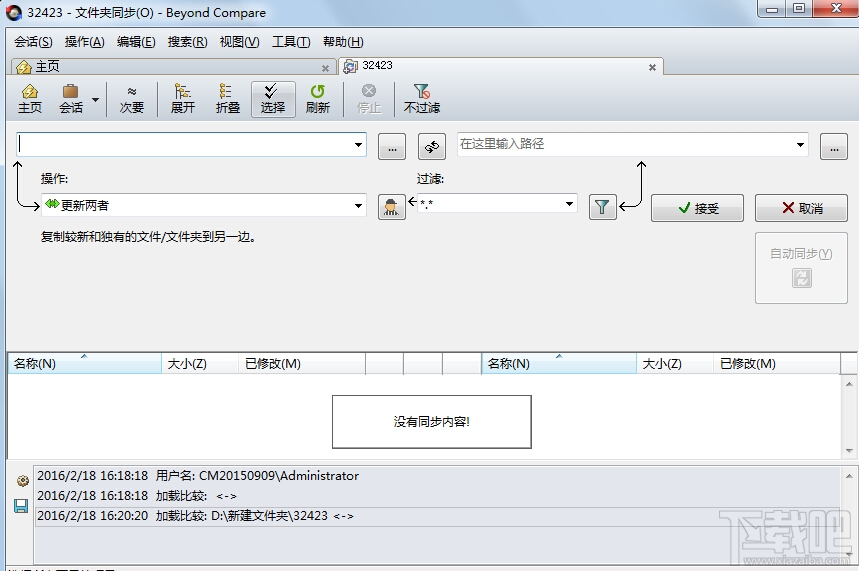Toggle the 次要 (Minor) toolbar button
The image size is (859, 571).
point(131,99)
